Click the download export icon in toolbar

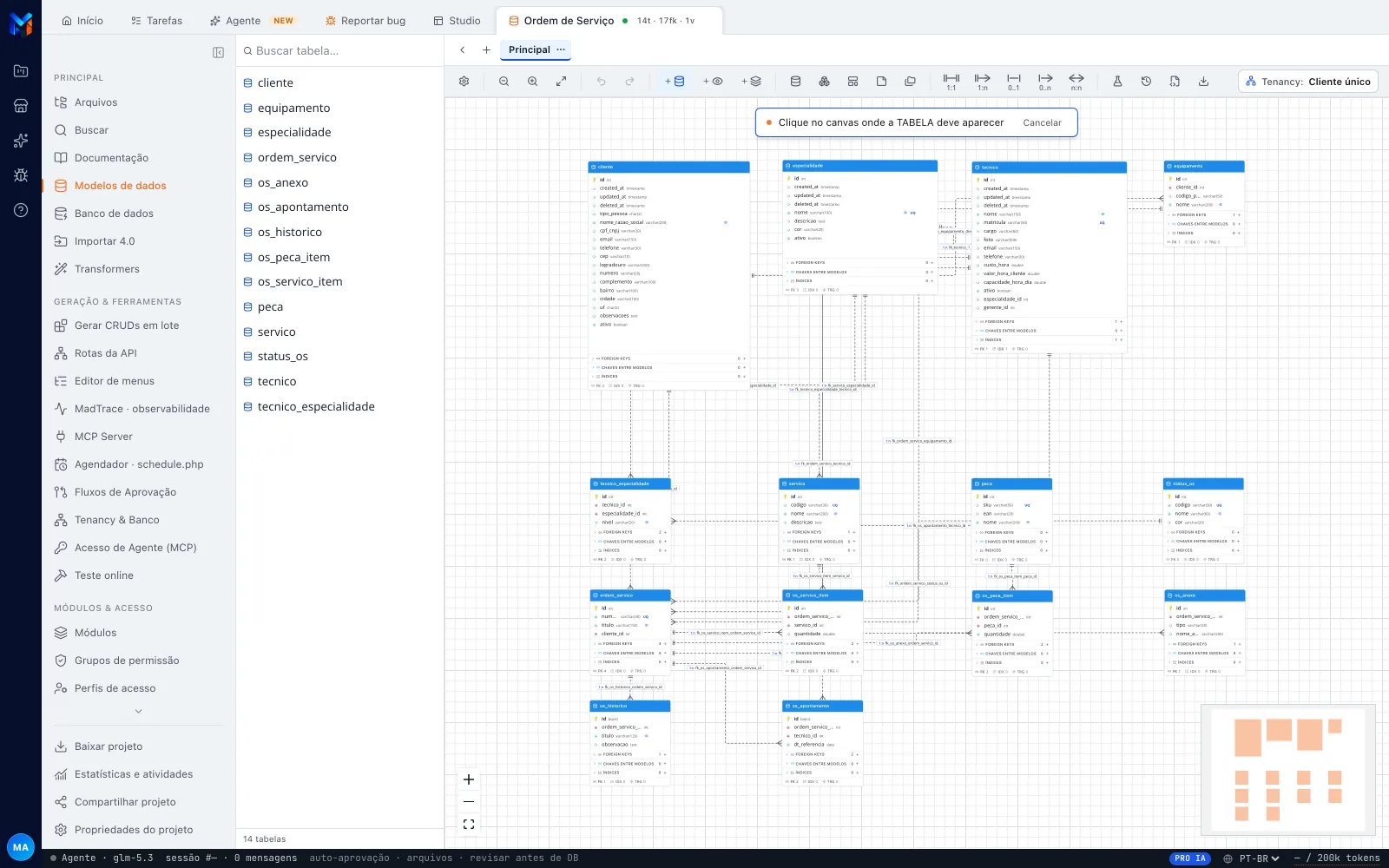point(1204,82)
